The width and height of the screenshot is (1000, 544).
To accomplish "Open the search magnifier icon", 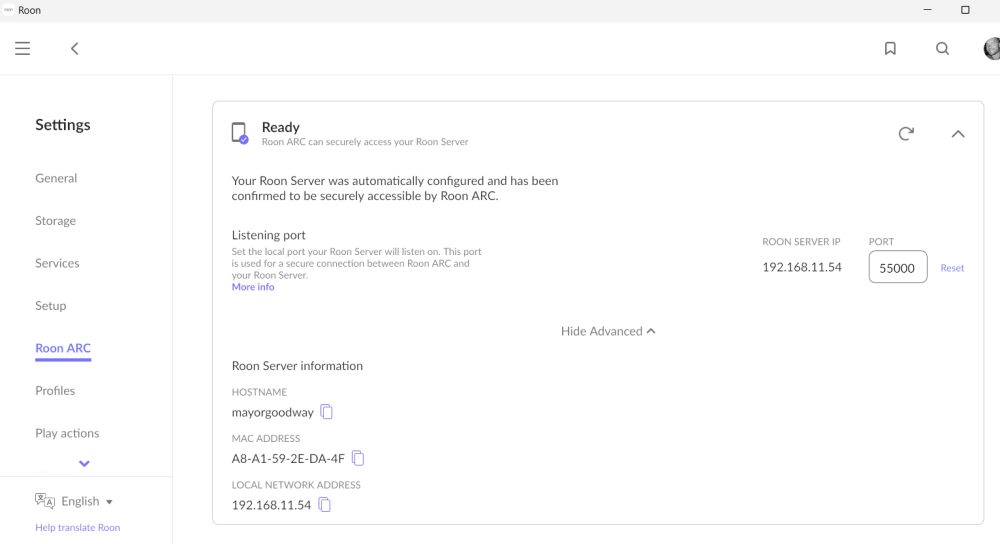I will point(942,48).
